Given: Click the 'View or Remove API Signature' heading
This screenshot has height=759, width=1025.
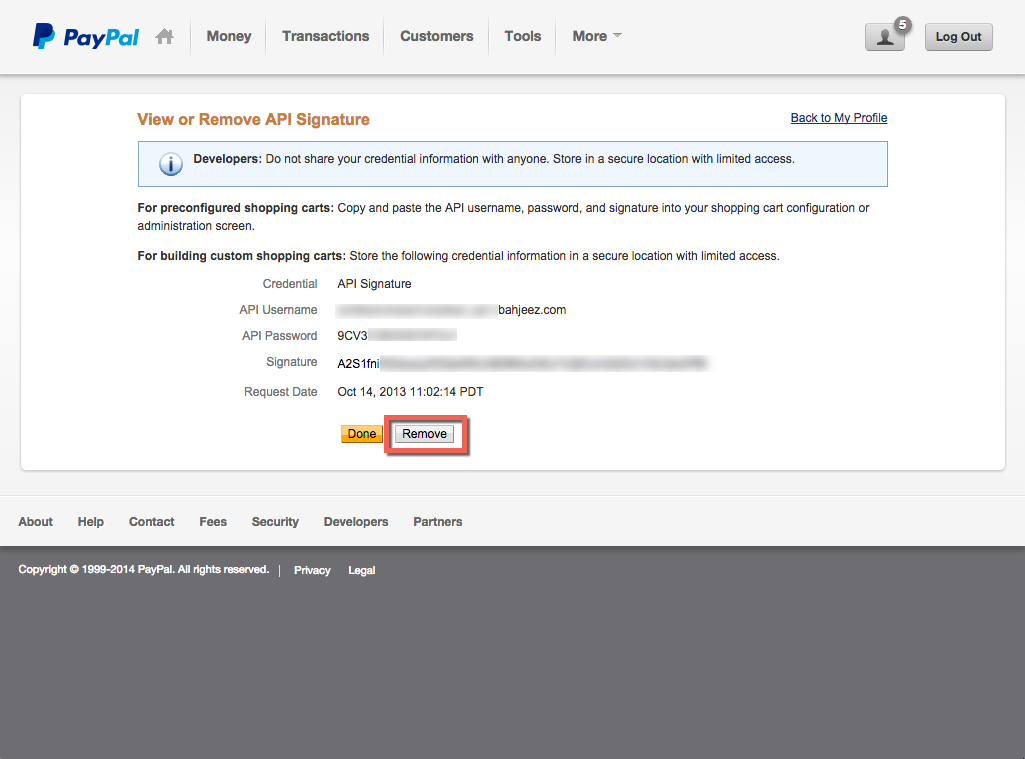Looking at the screenshot, I should pos(253,120).
